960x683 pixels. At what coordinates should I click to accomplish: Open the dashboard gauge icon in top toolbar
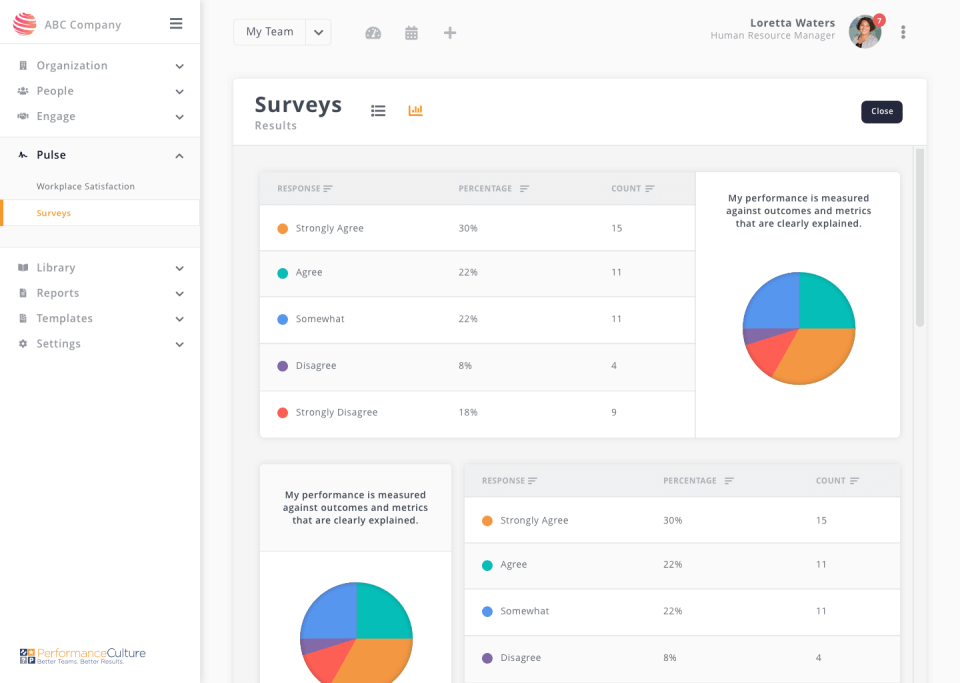pos(373,32)
